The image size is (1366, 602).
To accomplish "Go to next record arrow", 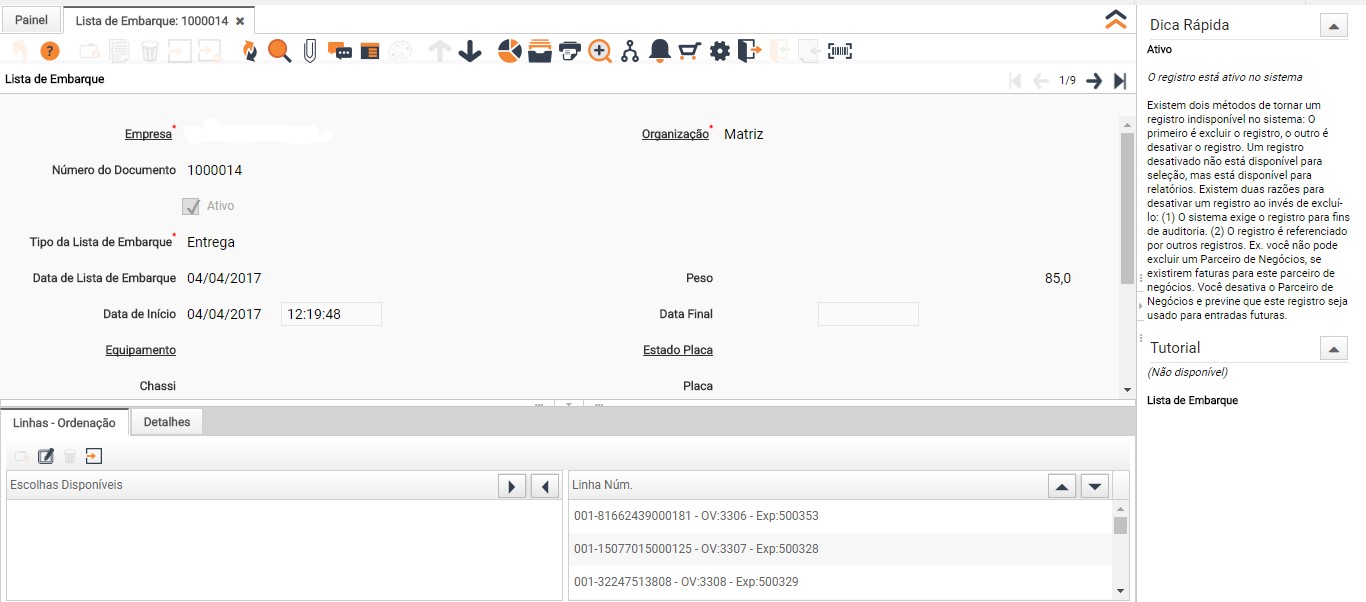I will [x=1094, y=81].
